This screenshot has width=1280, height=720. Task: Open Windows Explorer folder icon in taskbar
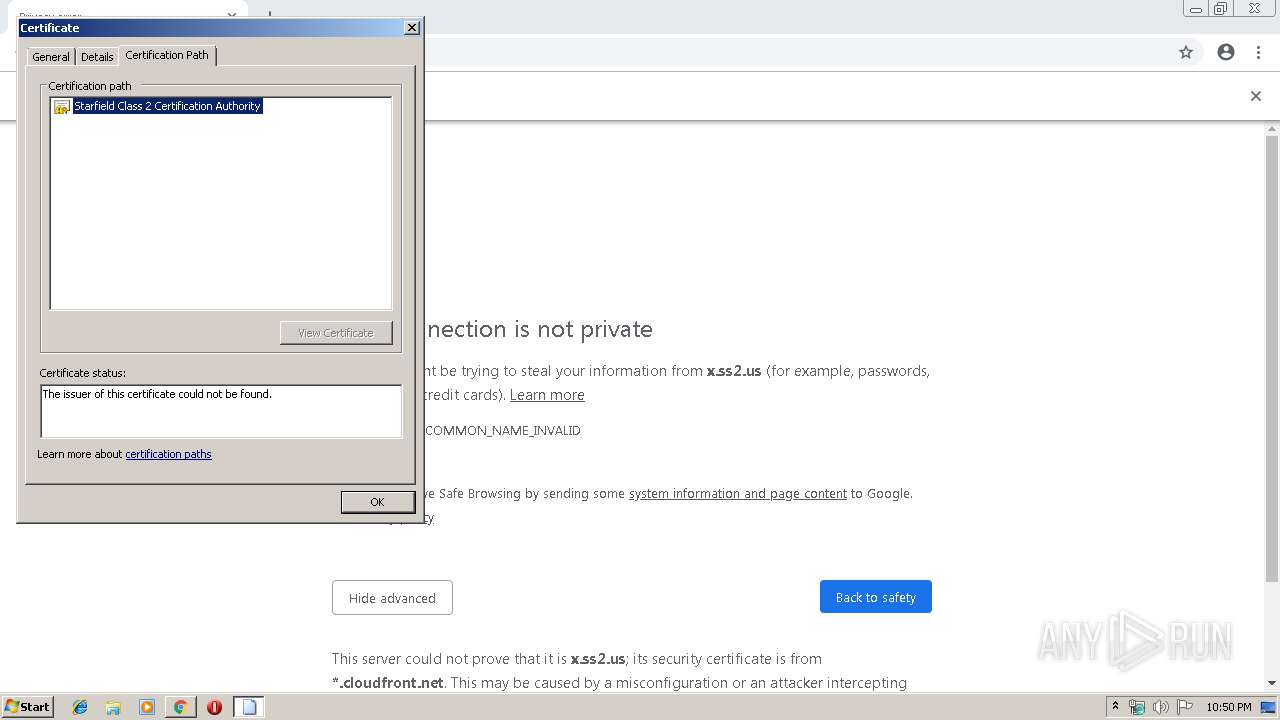[x=113, y=707]
